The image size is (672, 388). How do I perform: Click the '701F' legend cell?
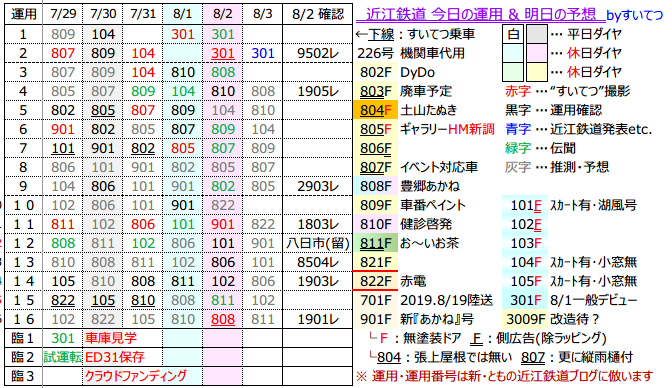[375, 300]
